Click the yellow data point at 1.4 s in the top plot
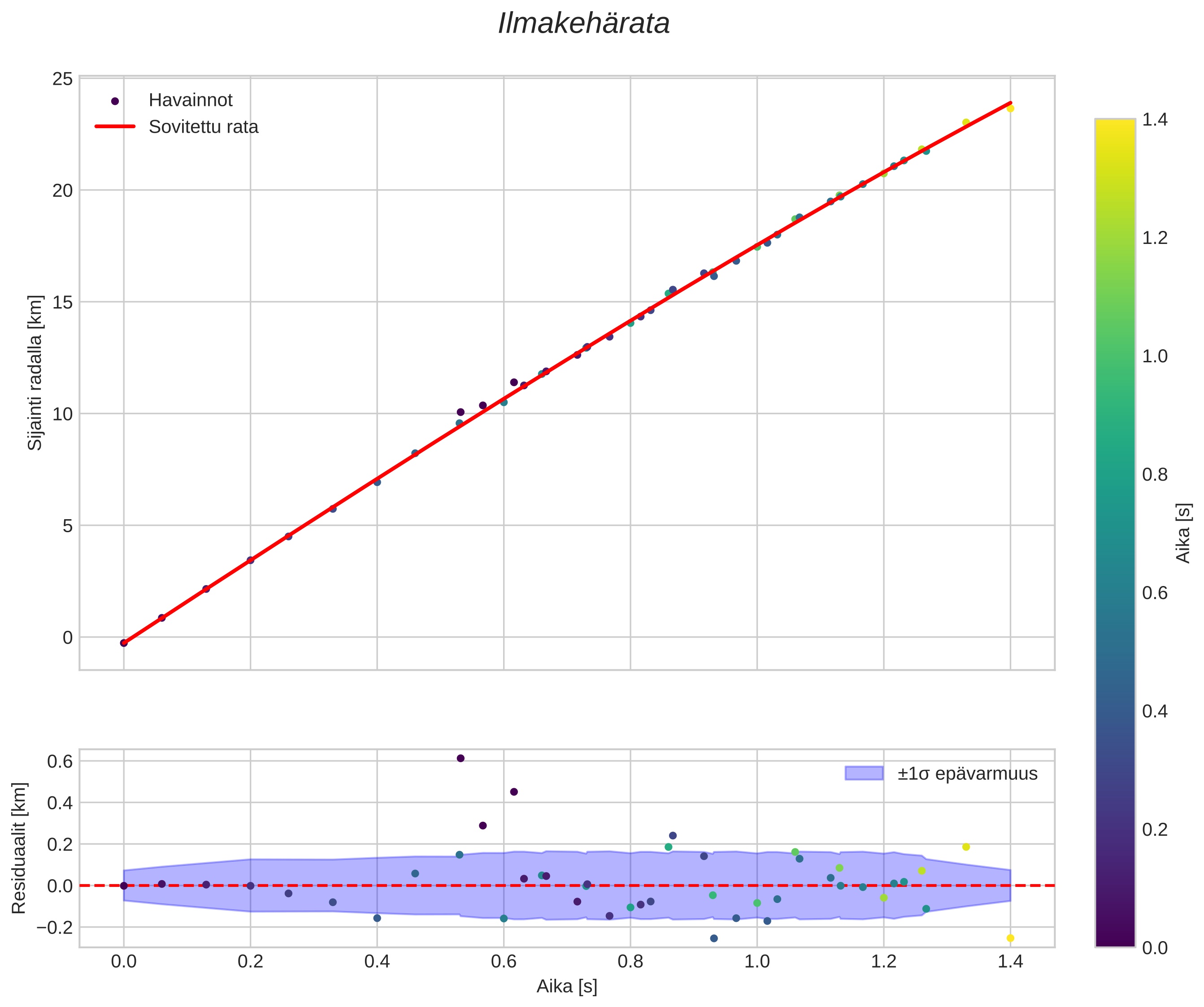 (1010, 109)
